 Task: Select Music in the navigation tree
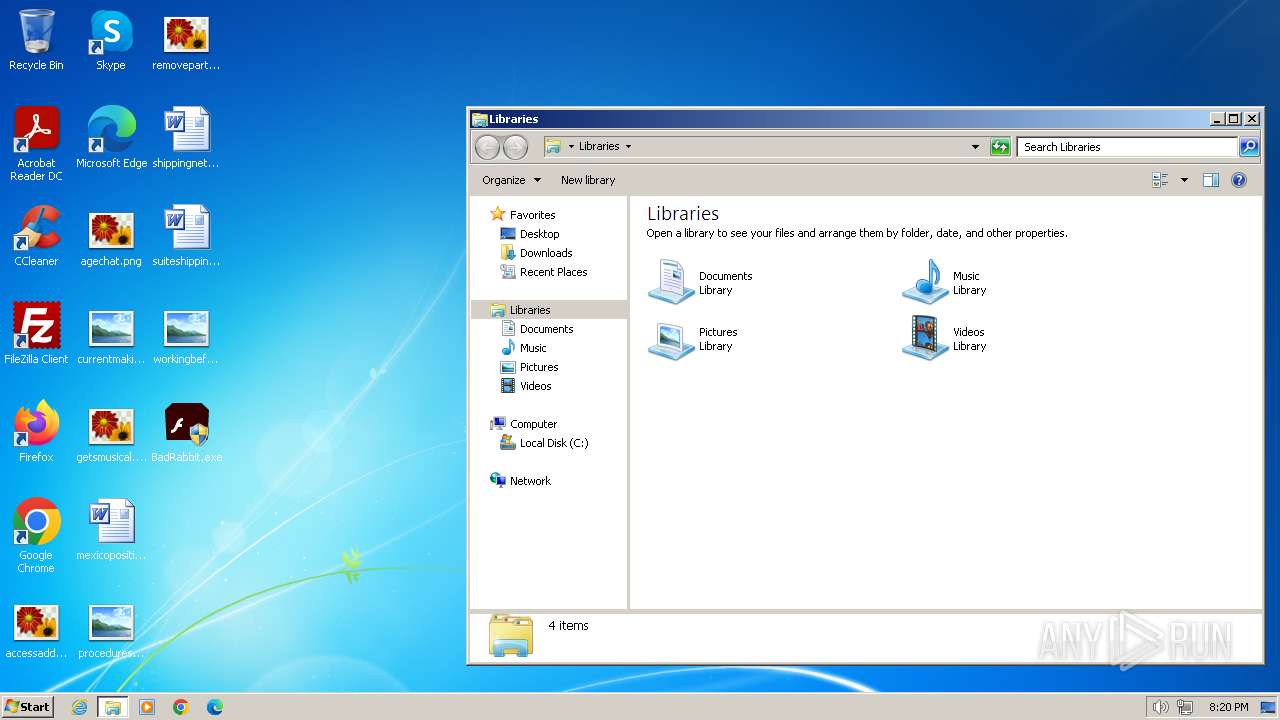524,348
